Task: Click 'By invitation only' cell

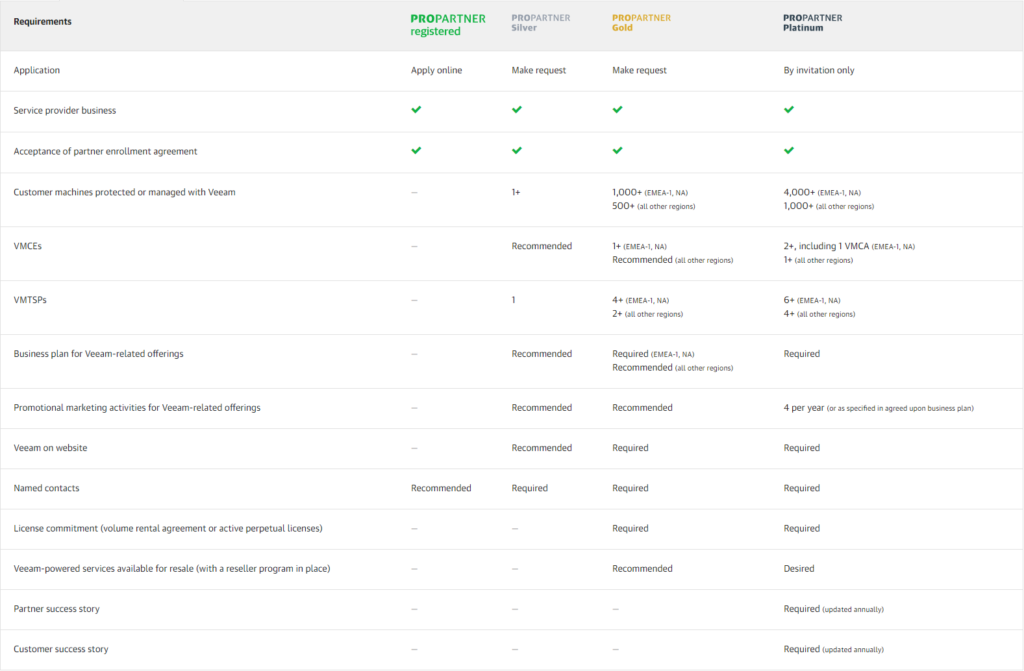Action: pos(819,70)
